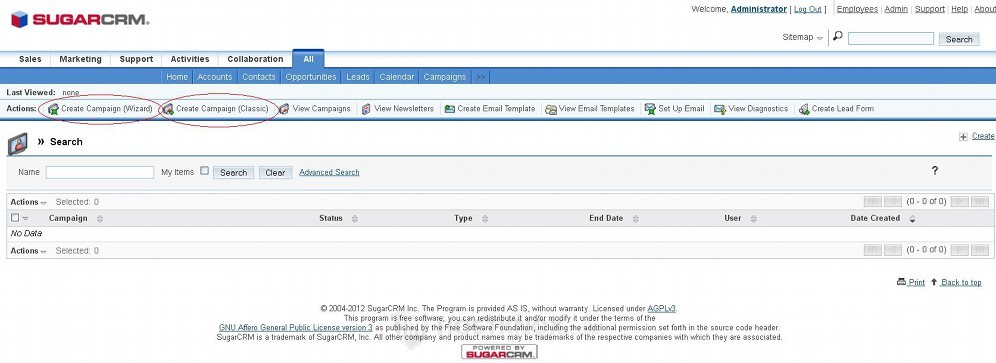Viewport: 996px width, 363px height.
Task: Click the up arrow beside Back to top
Action: pos(934,282)
